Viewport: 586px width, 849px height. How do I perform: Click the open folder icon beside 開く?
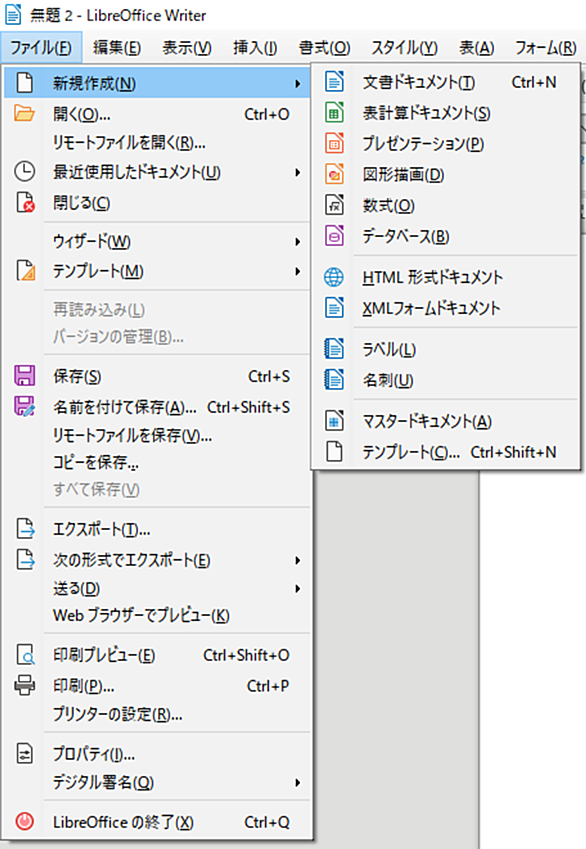(x=24, y=114)
